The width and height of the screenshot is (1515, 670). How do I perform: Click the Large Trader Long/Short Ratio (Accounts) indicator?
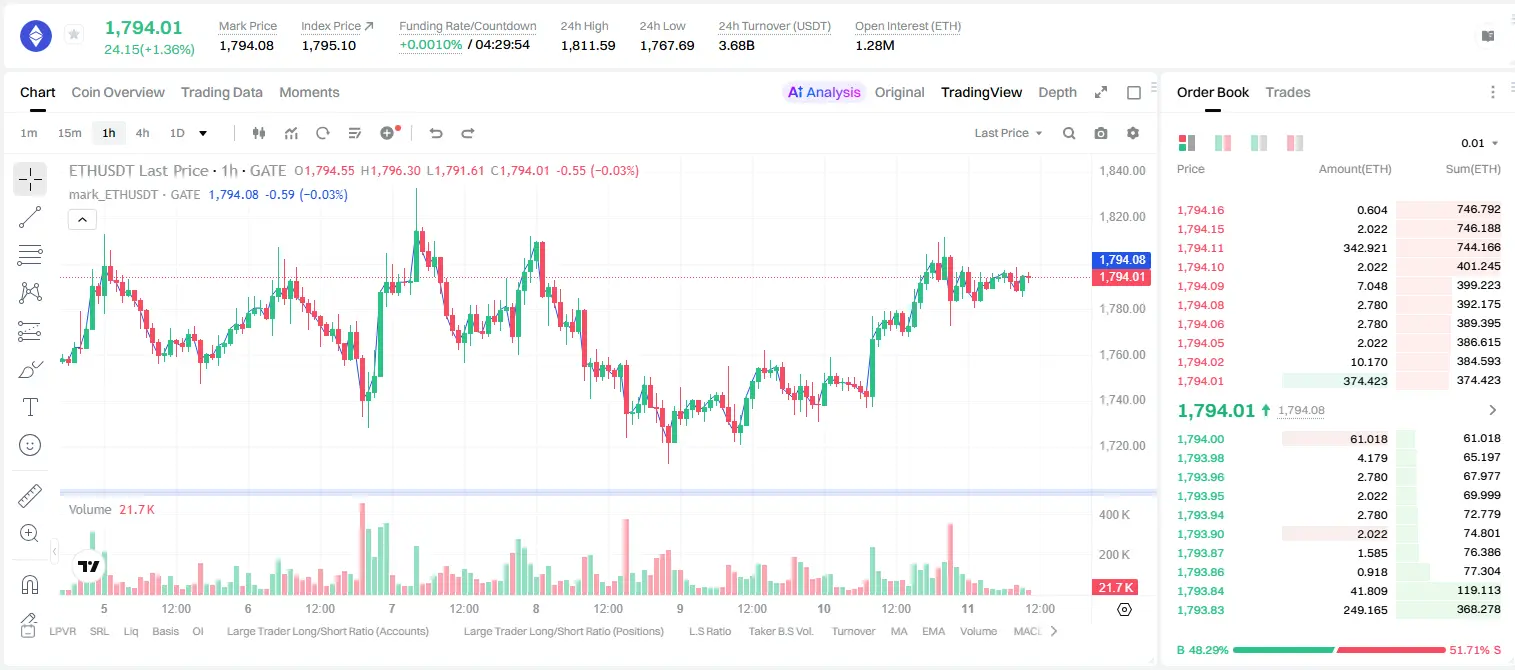pos(328,631)
